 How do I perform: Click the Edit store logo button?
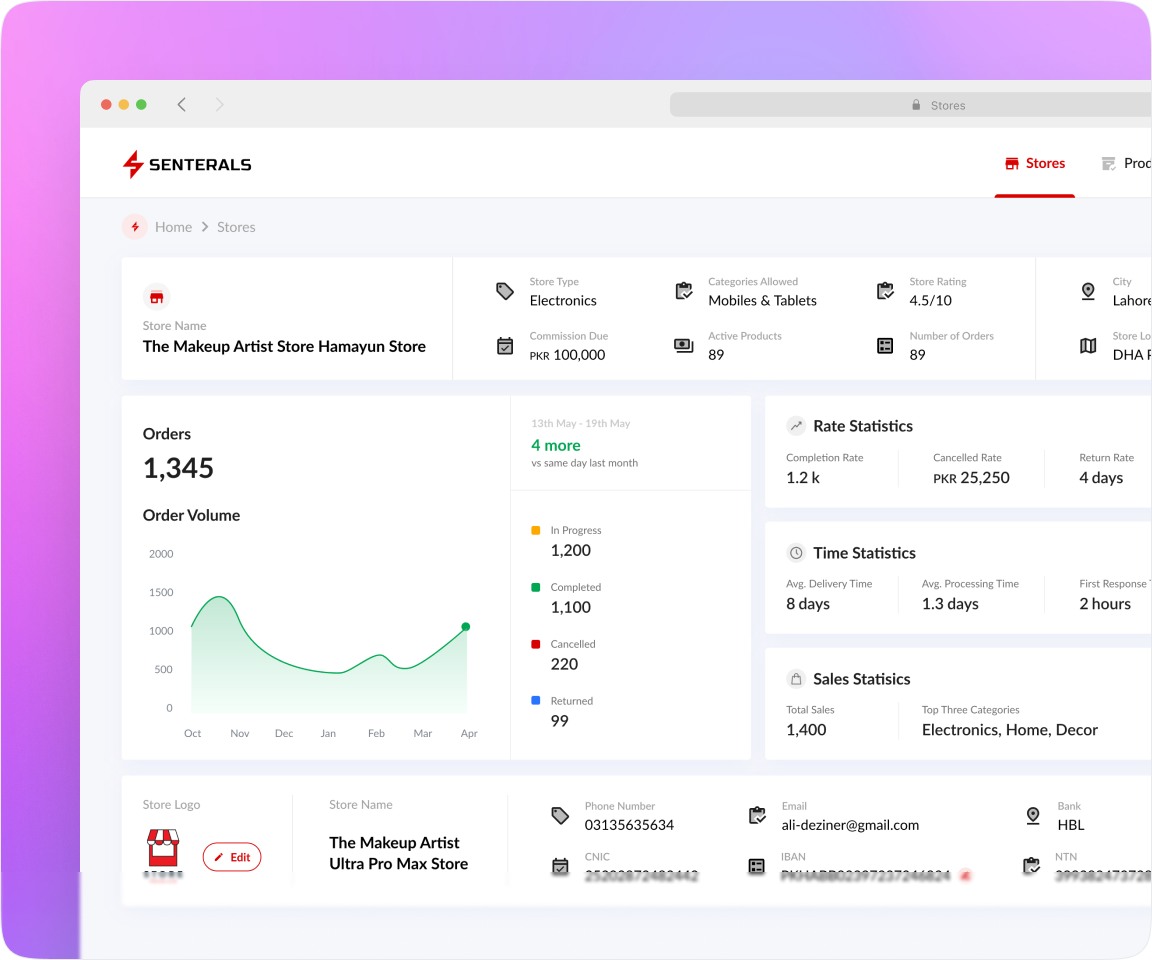click(232, 857)
